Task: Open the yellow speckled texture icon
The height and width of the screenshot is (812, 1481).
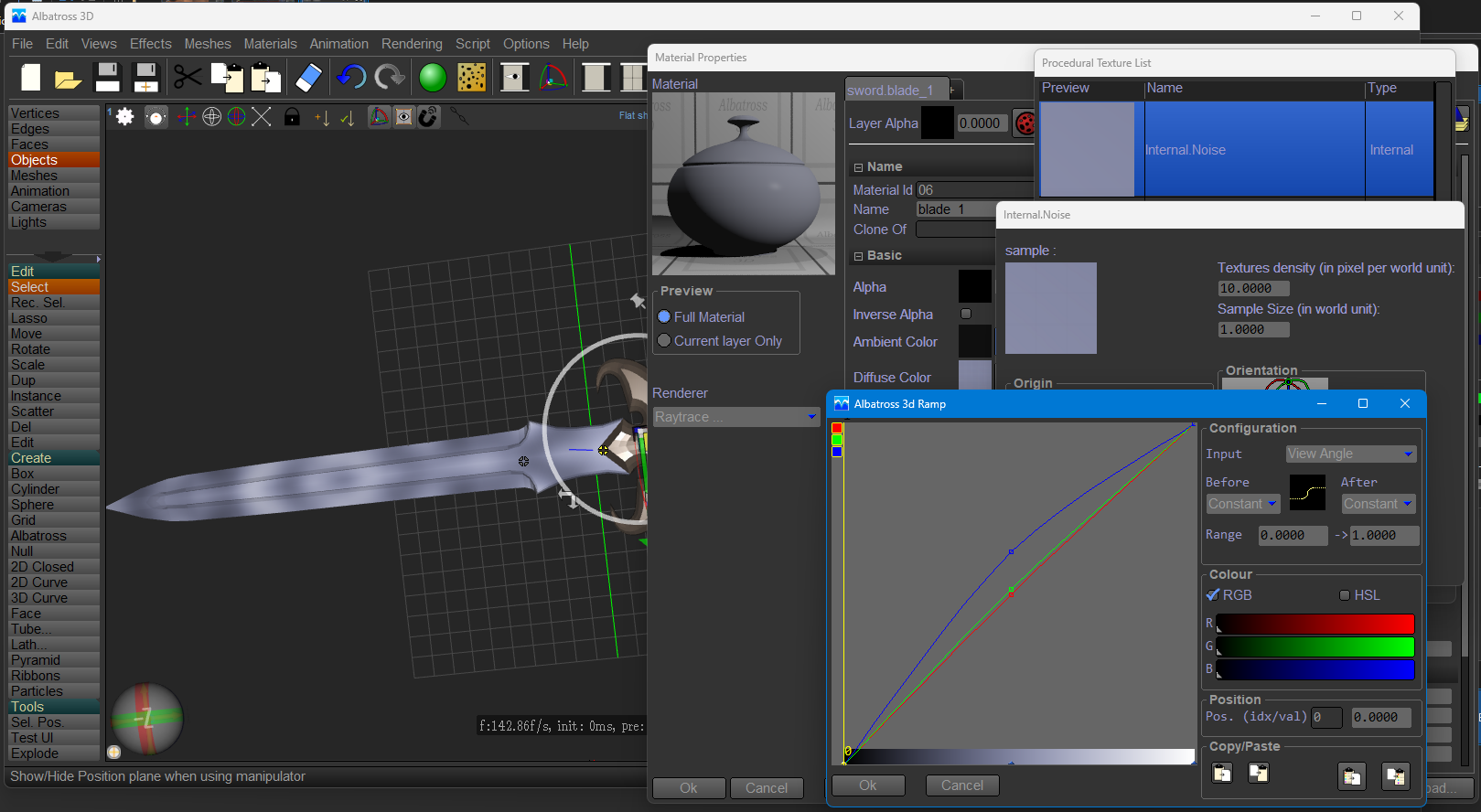Action: tap(471, 78)
